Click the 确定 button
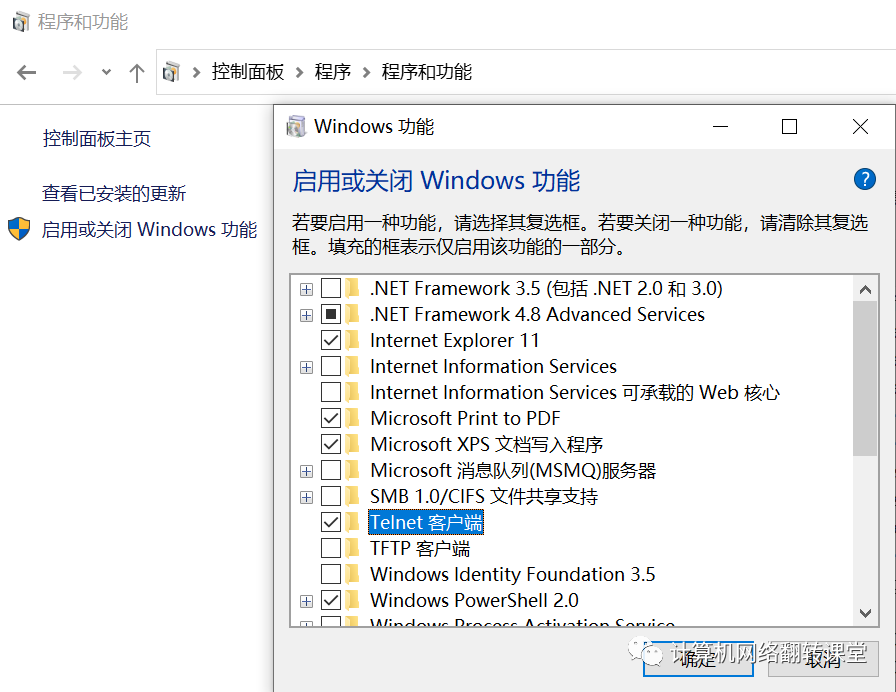 click(x=698, y=659)
